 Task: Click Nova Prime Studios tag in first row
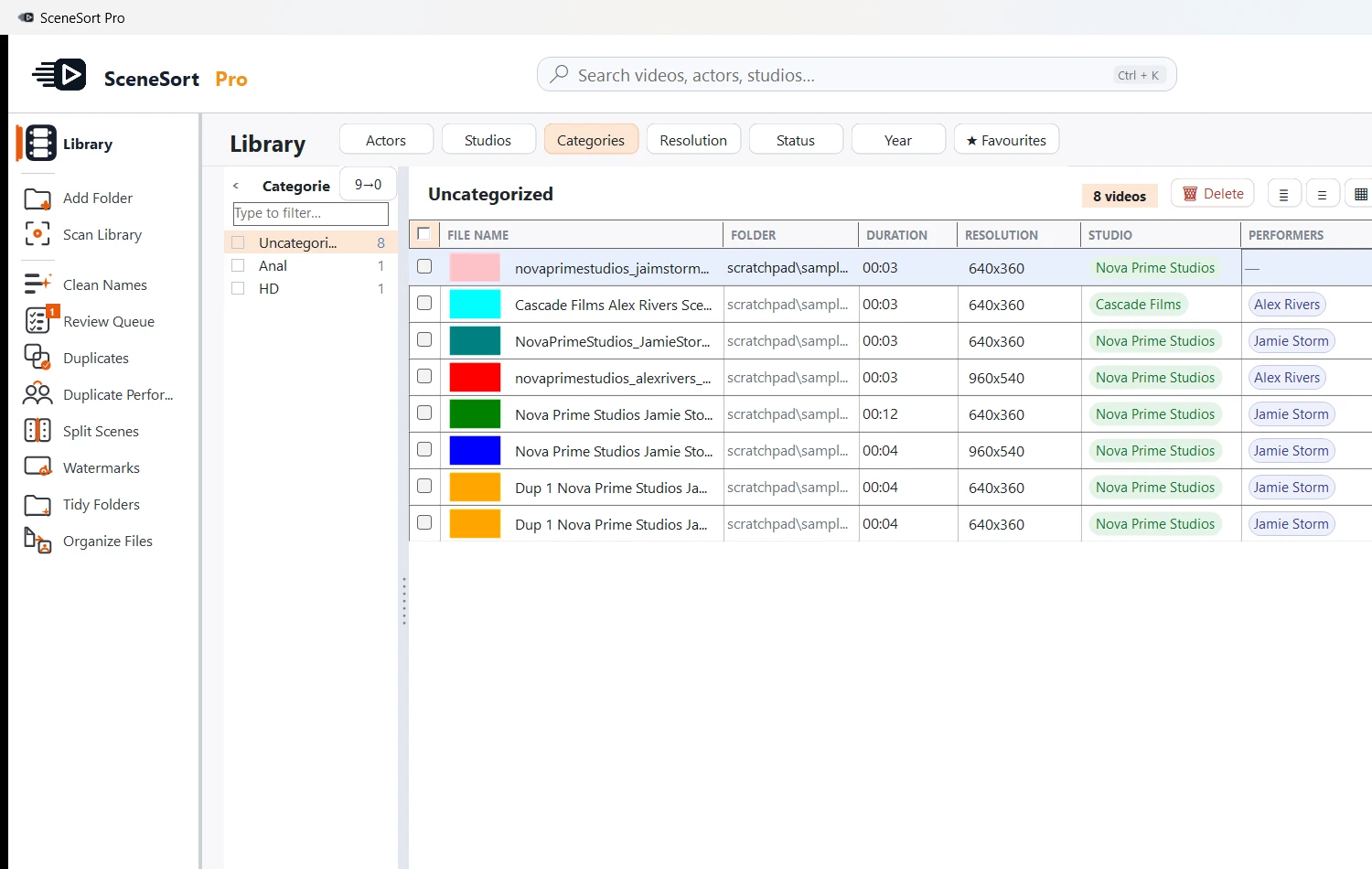(x=1155, y=268)
